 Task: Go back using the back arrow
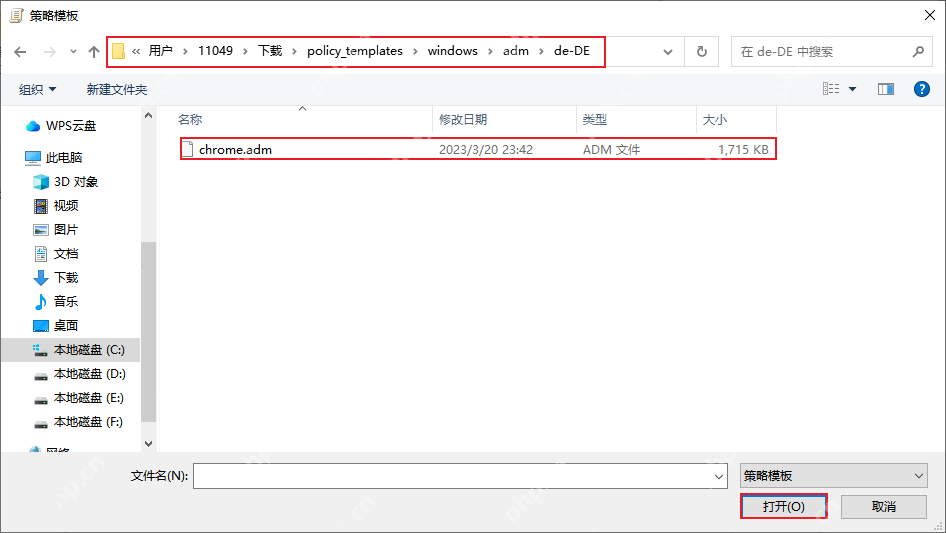tap(20, 52)
